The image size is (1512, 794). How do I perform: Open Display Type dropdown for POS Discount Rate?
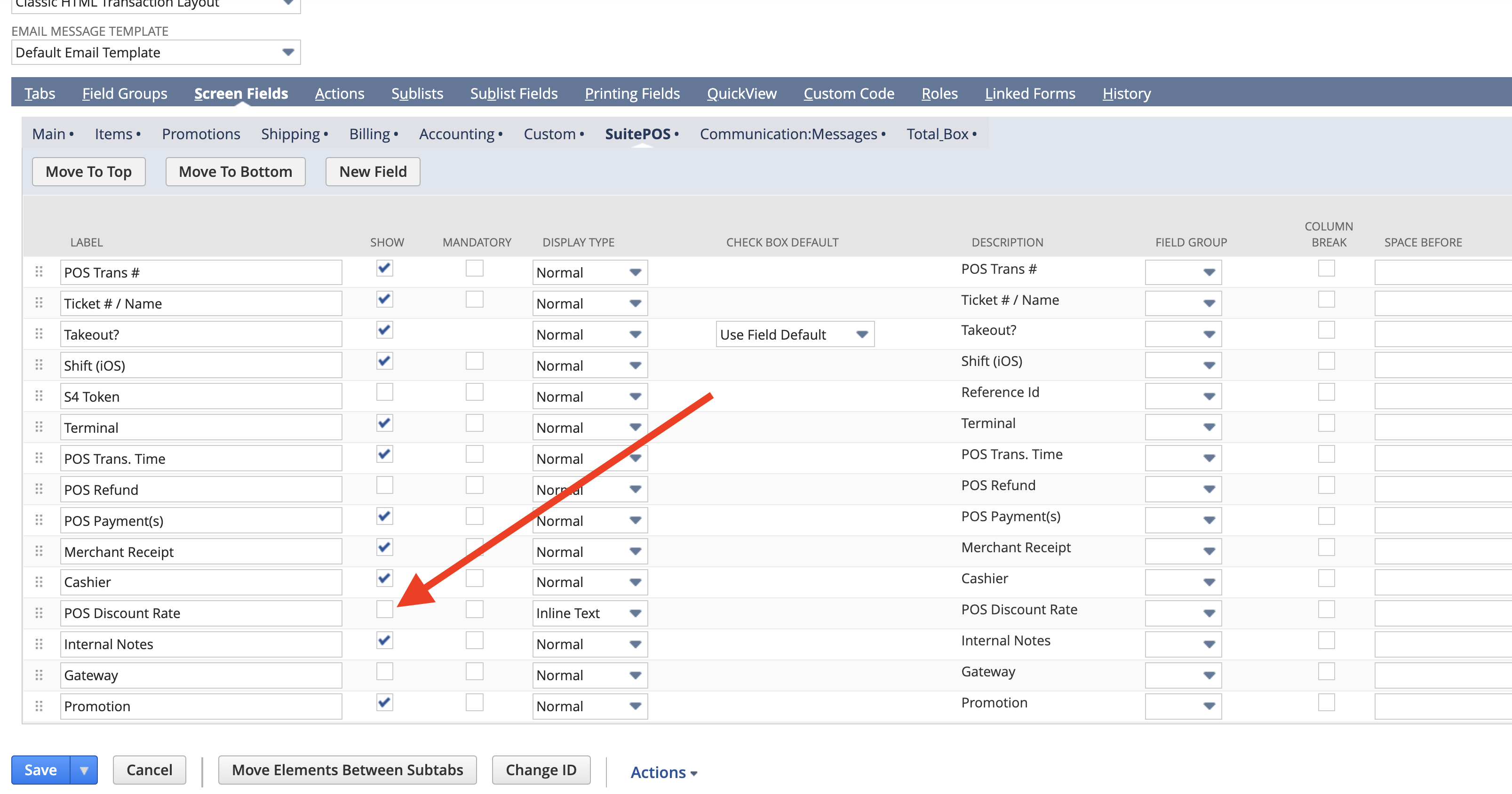tap(589, 612)
